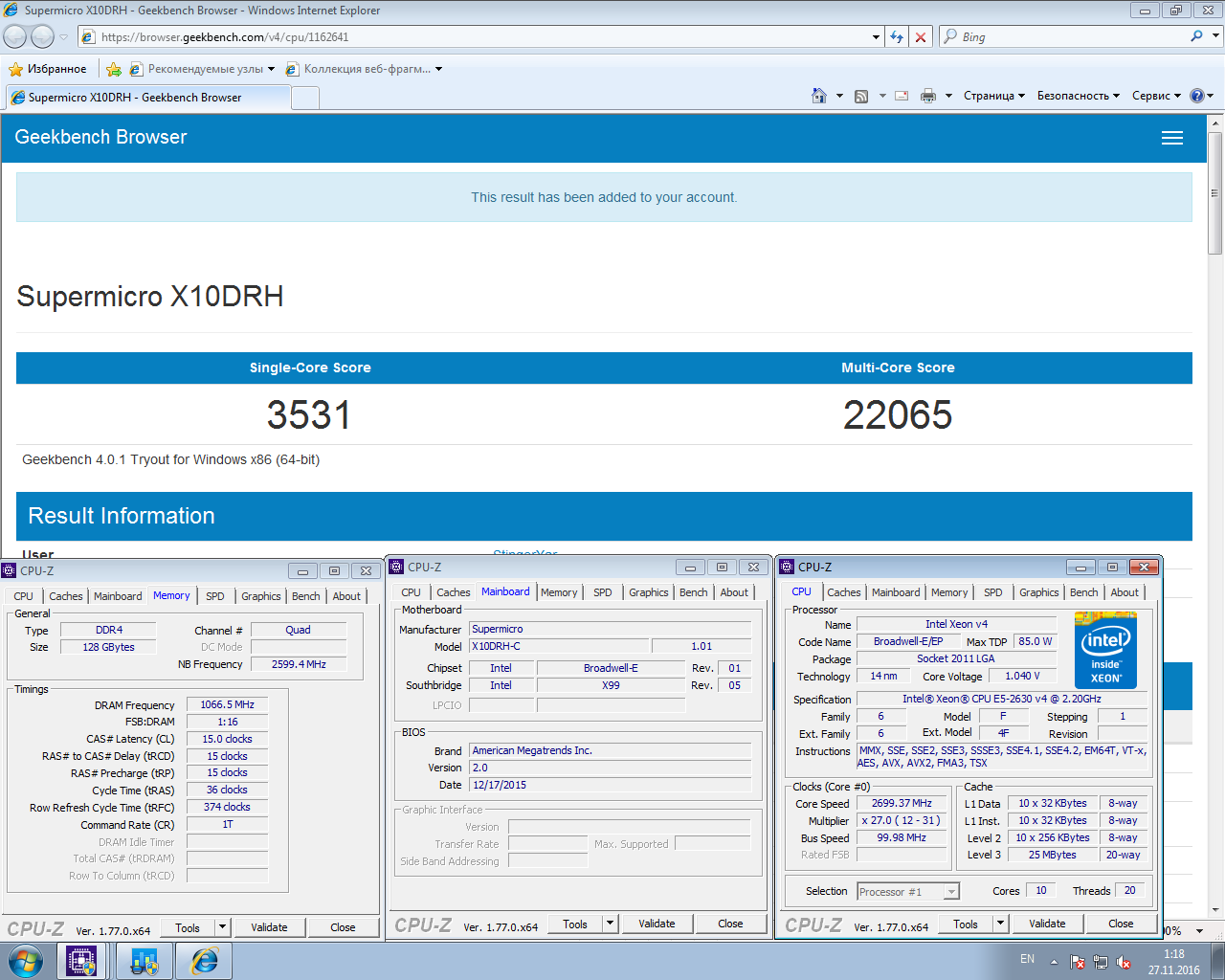Open Graphics tab in CPU CPU-Z window
1225x980 pixels.
(1039, 592)
